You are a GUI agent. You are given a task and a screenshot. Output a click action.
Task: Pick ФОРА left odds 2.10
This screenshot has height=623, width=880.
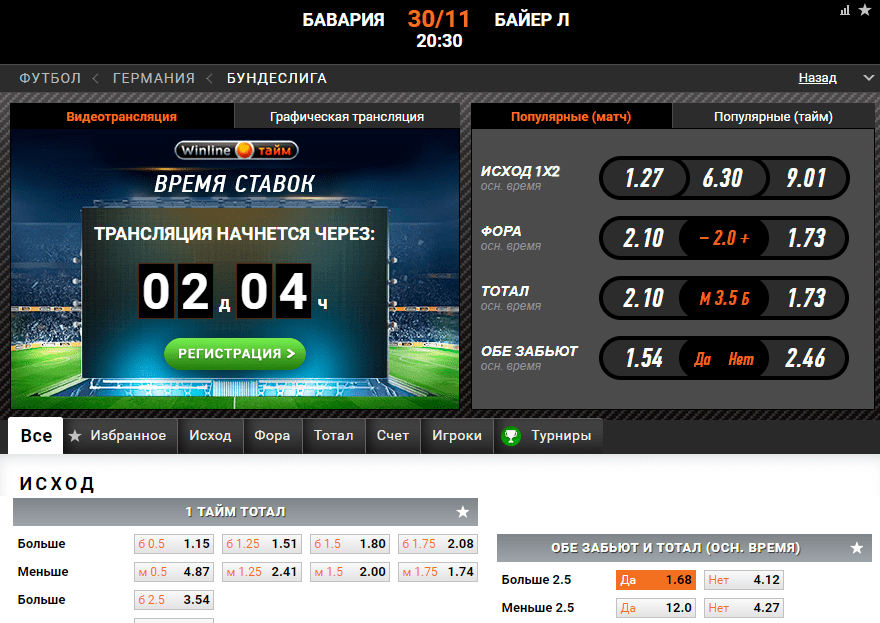(x=643, y=238)
